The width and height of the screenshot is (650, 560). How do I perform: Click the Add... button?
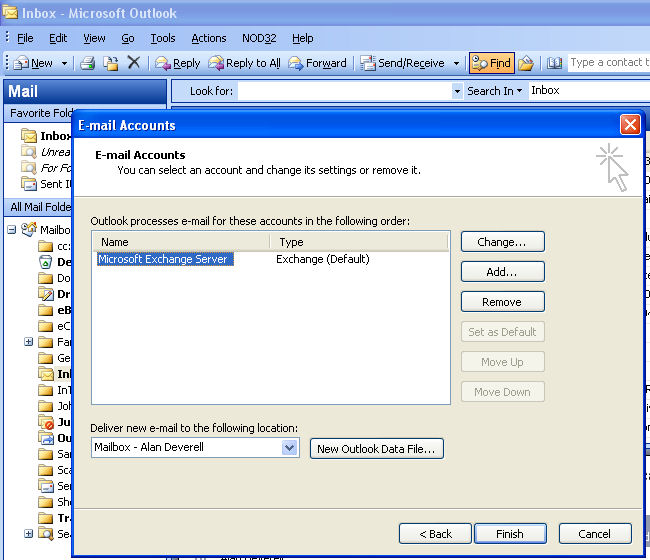pyautogui.click(x=502, y=272)
